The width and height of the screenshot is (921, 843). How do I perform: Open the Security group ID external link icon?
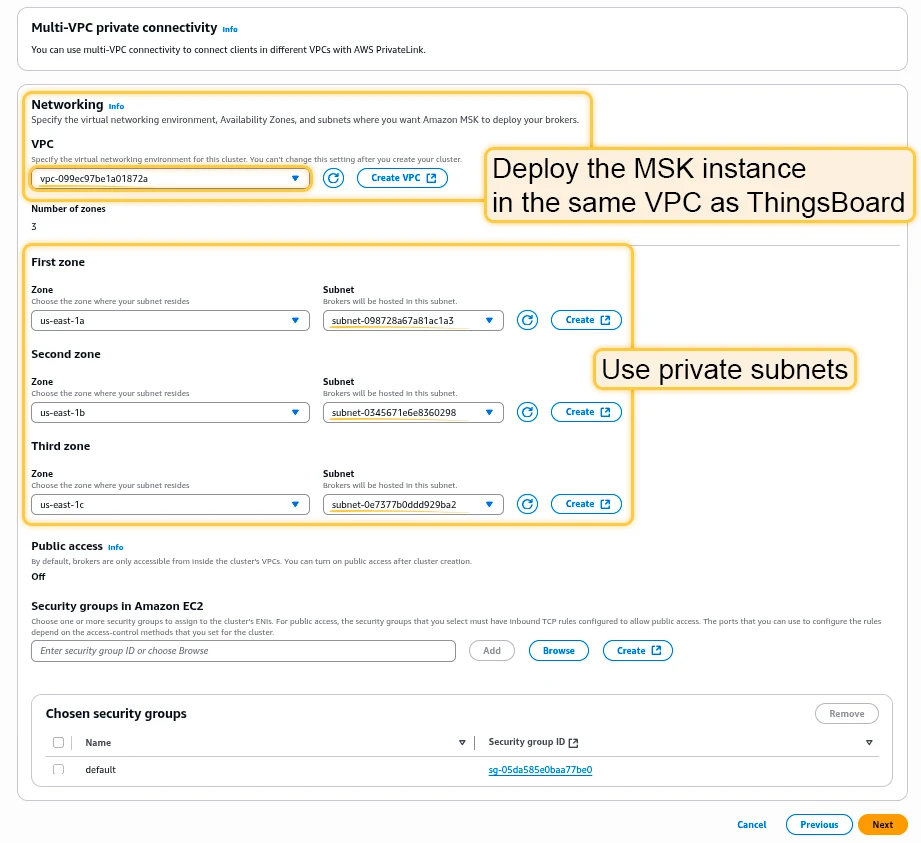[x=574, y=743]
